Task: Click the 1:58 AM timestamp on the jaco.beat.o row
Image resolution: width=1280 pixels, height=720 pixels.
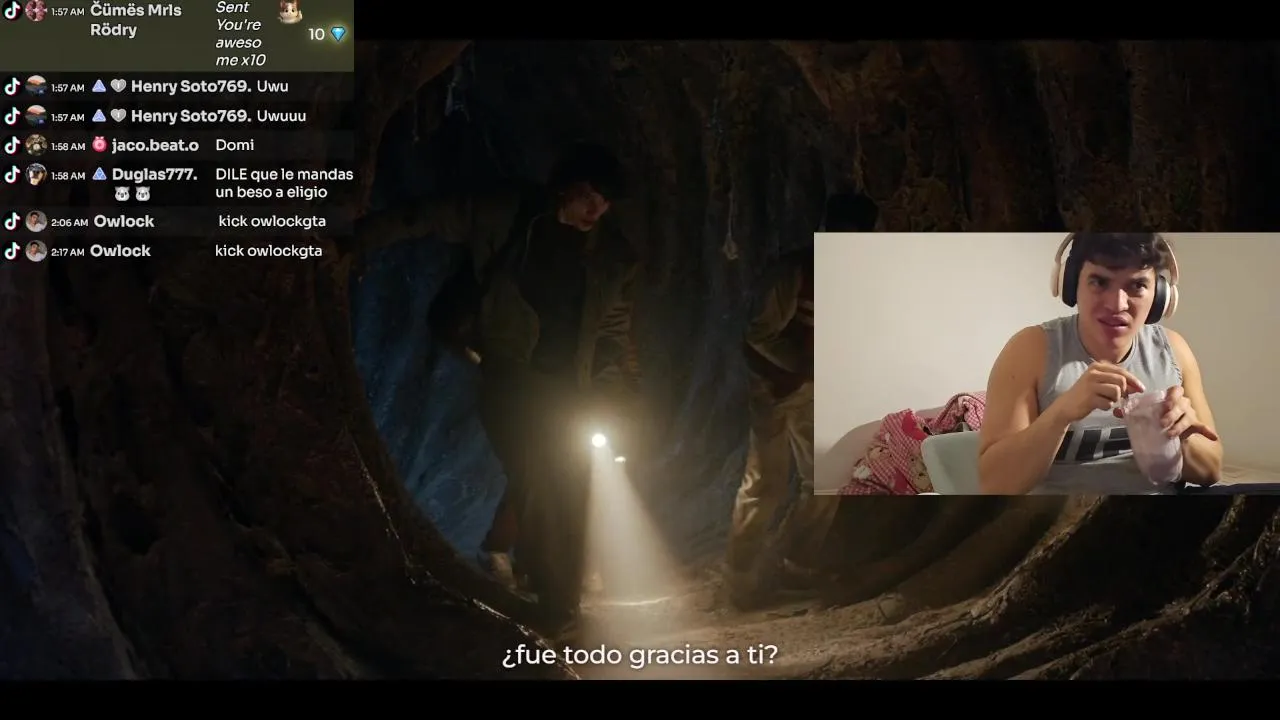Action: (68, 146)
